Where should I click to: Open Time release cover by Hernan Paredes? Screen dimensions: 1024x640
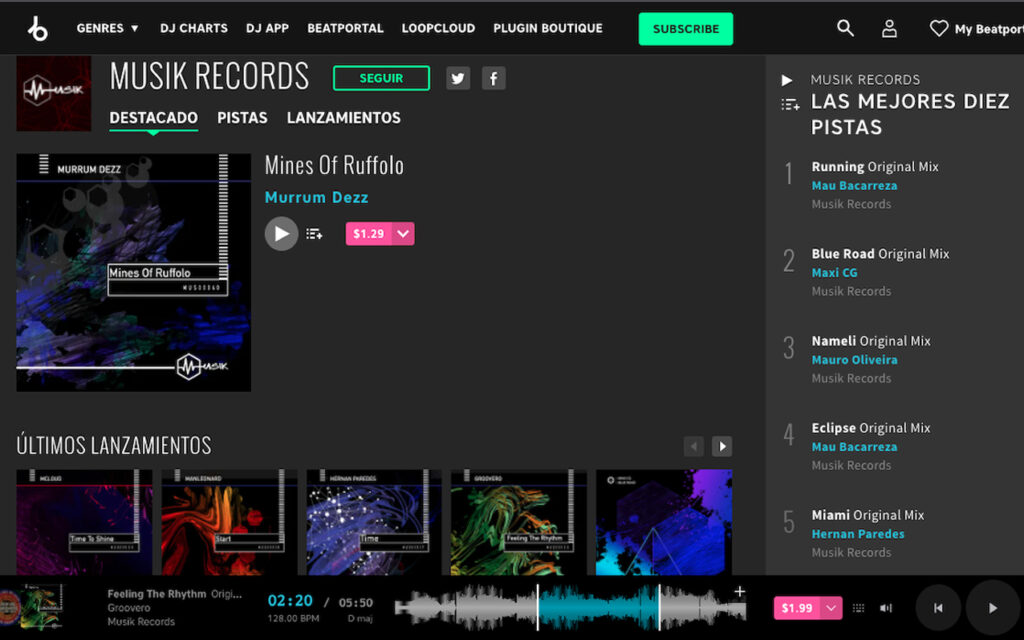tap(374, 522)
